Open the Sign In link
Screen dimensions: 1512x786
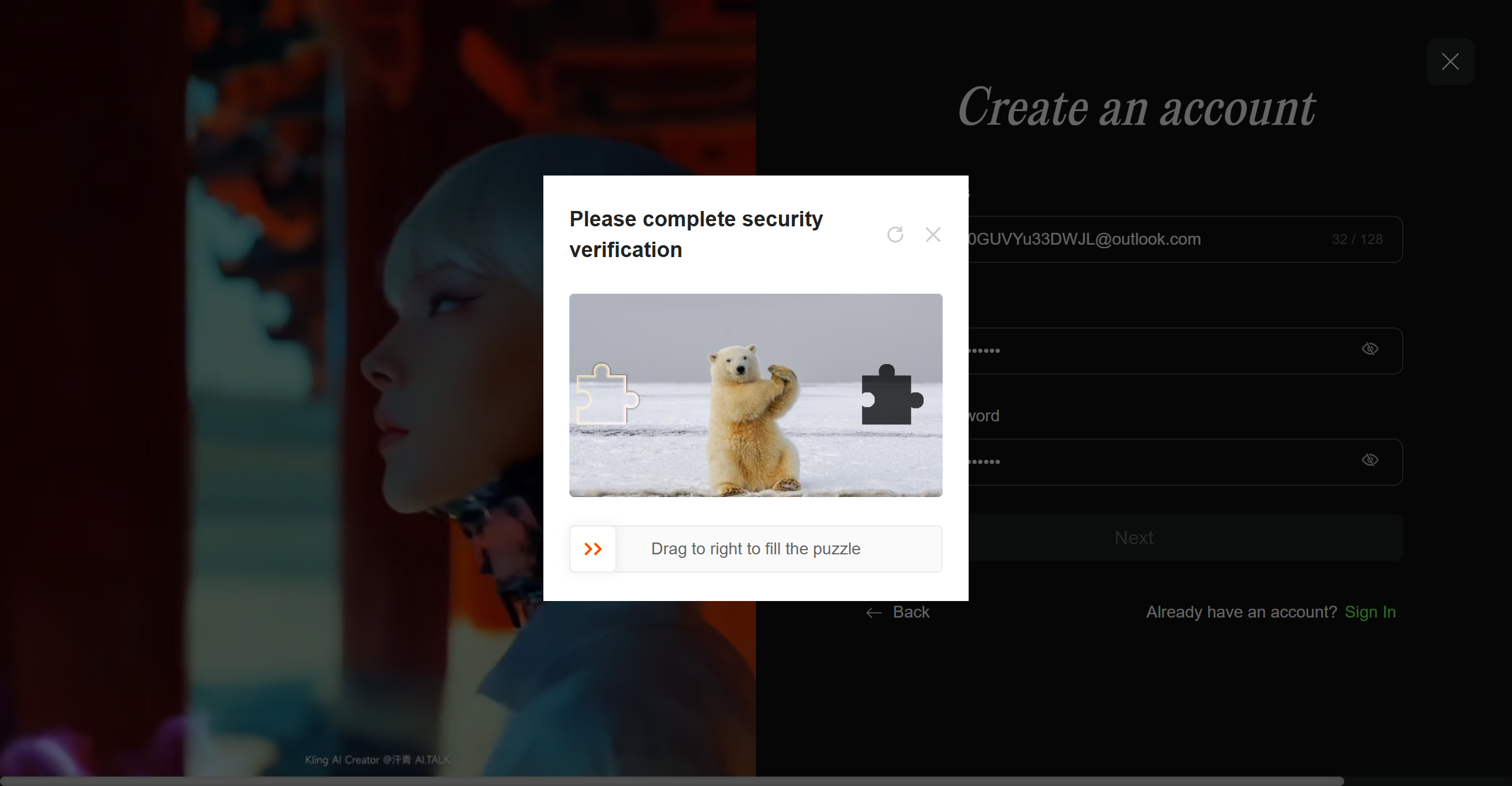[1370, 612]
